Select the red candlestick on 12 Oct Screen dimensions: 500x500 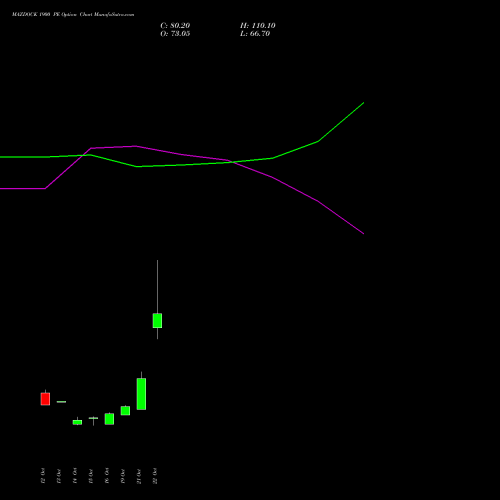[45, 399]
